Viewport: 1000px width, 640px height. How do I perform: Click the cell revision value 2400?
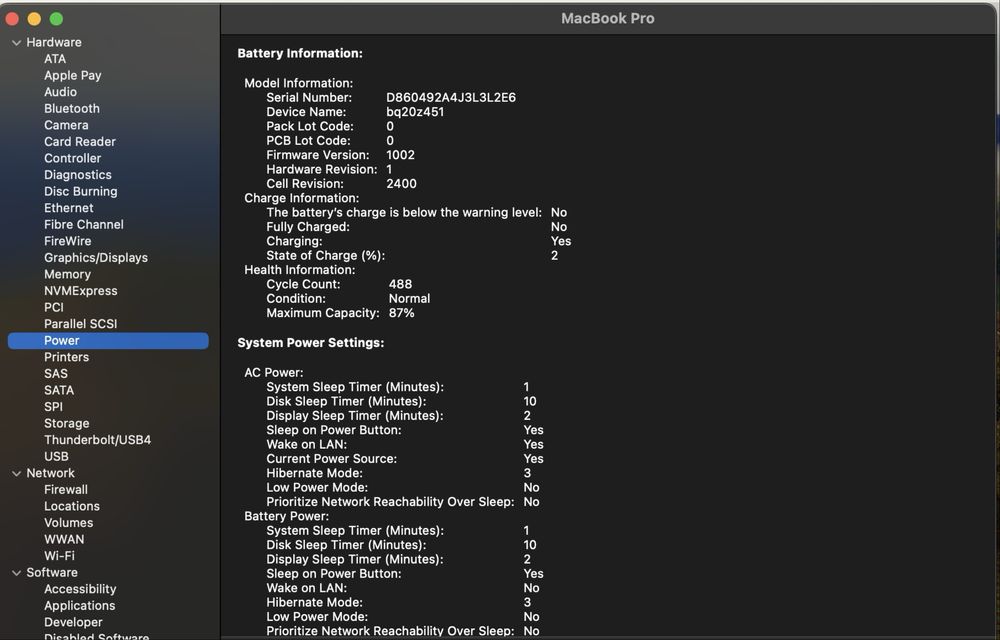(x=401, y=184)
